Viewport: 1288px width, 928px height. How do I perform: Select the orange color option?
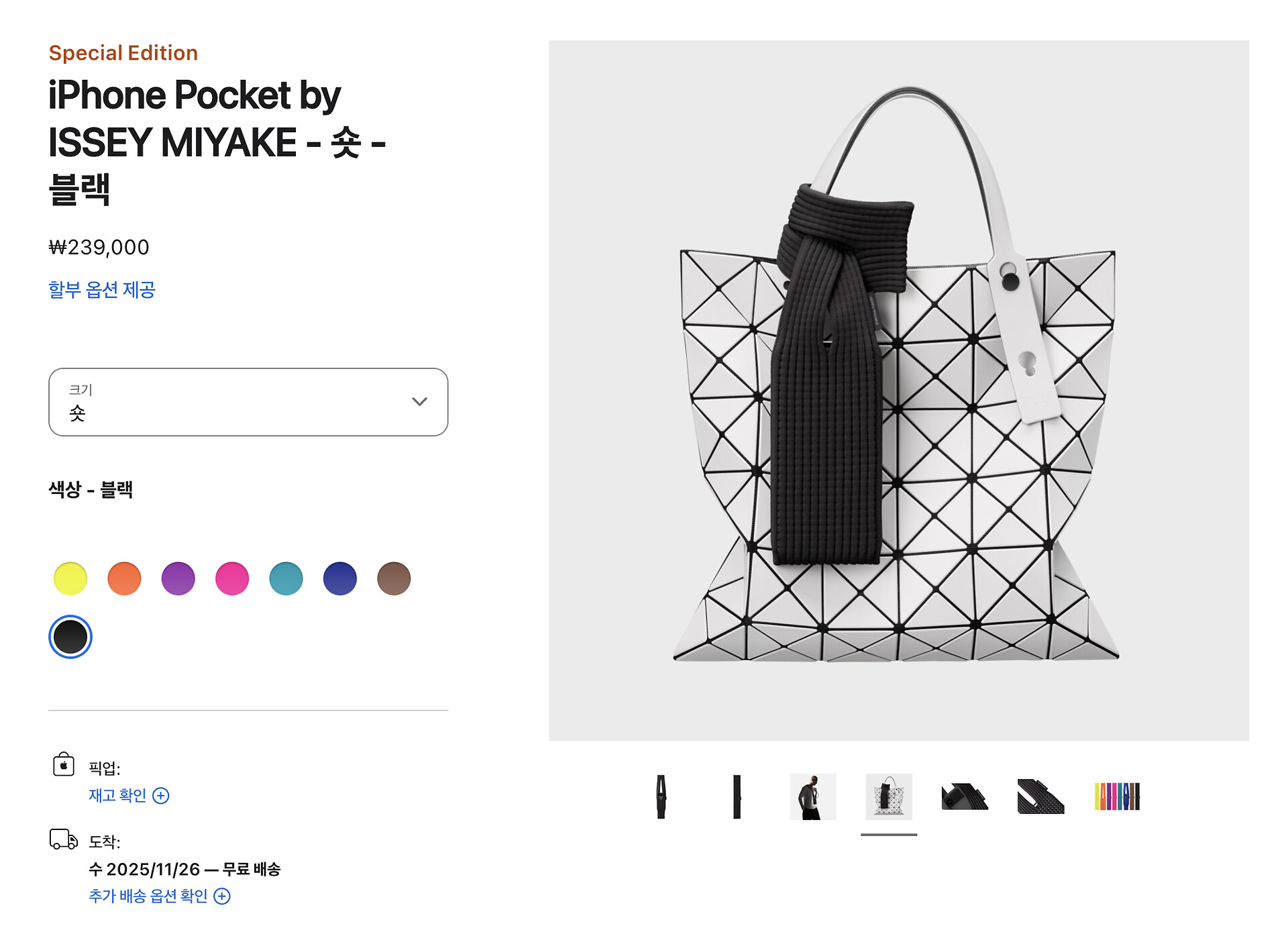(x=124, y=578)
